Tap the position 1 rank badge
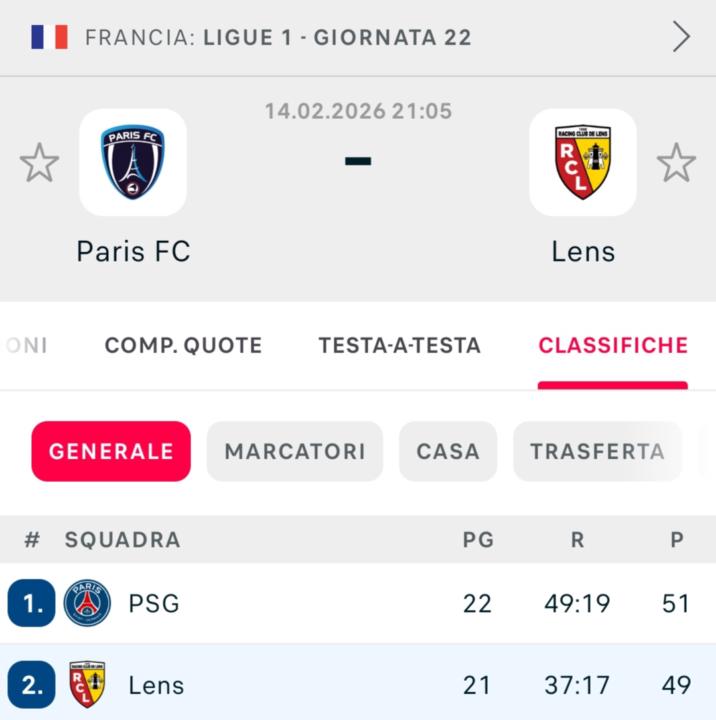This screenshot has height=720, width=716. 32,603
